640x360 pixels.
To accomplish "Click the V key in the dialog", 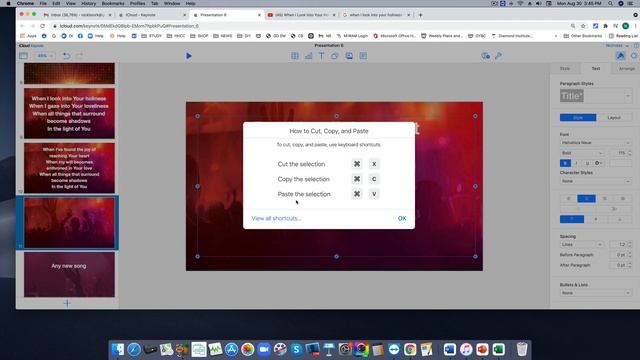I will coord(374,194).
